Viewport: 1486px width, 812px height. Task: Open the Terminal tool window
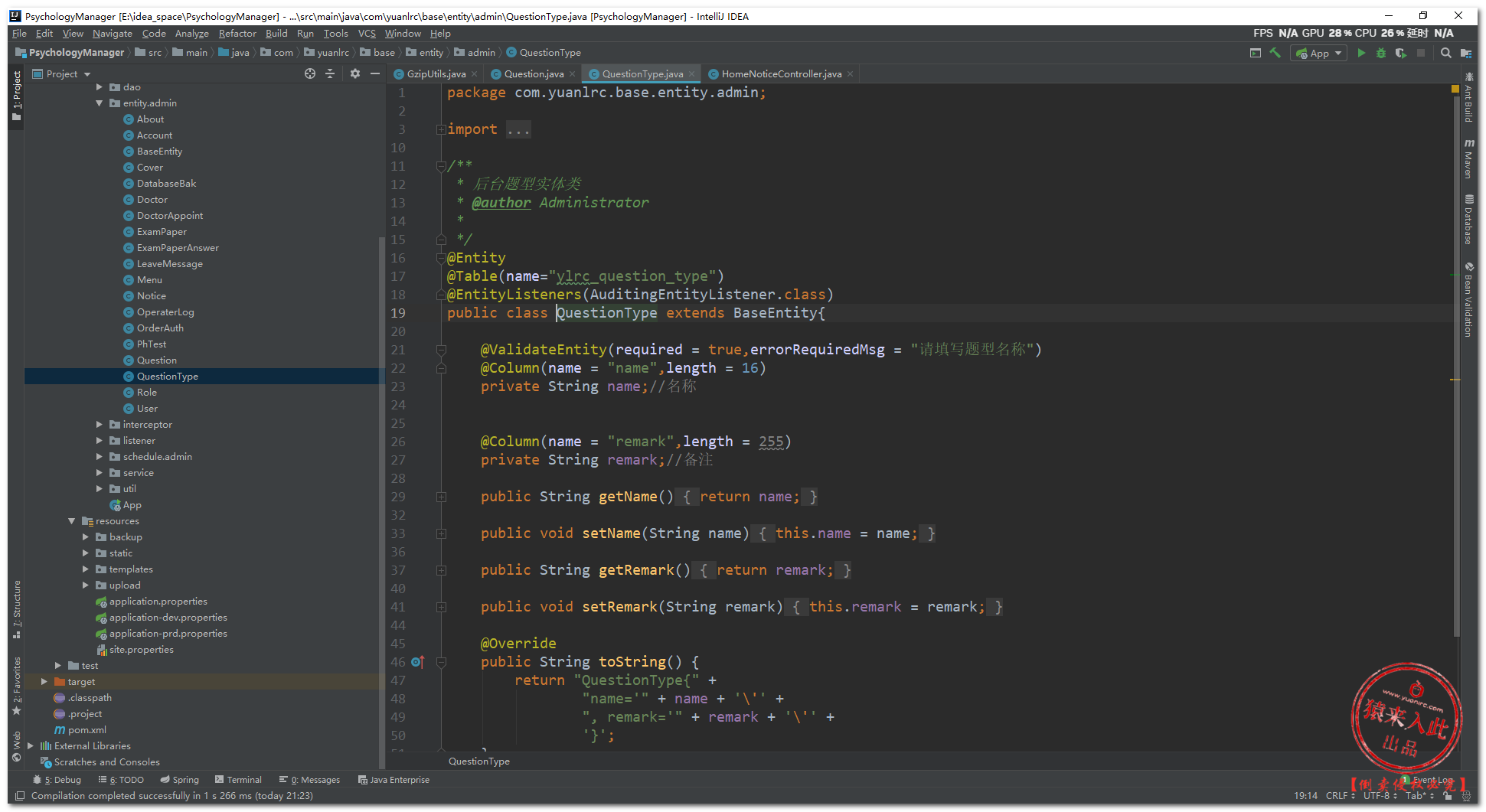point(239,780)
